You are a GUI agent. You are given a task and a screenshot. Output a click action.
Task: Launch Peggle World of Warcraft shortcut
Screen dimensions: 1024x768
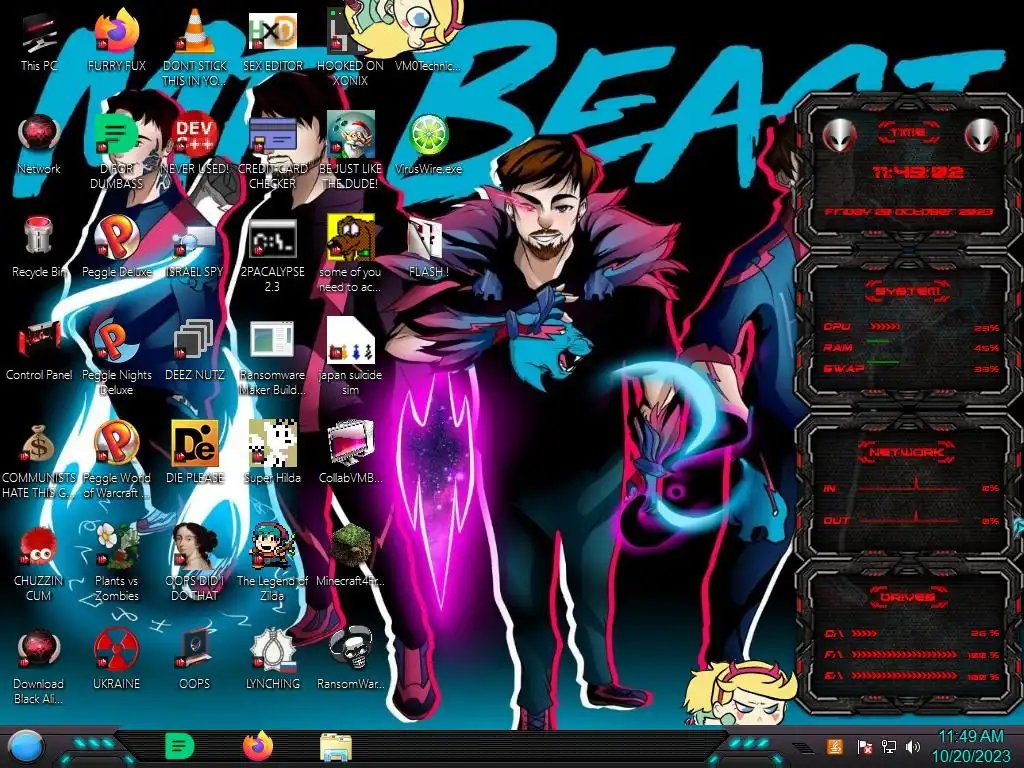[x=116, y=461]
